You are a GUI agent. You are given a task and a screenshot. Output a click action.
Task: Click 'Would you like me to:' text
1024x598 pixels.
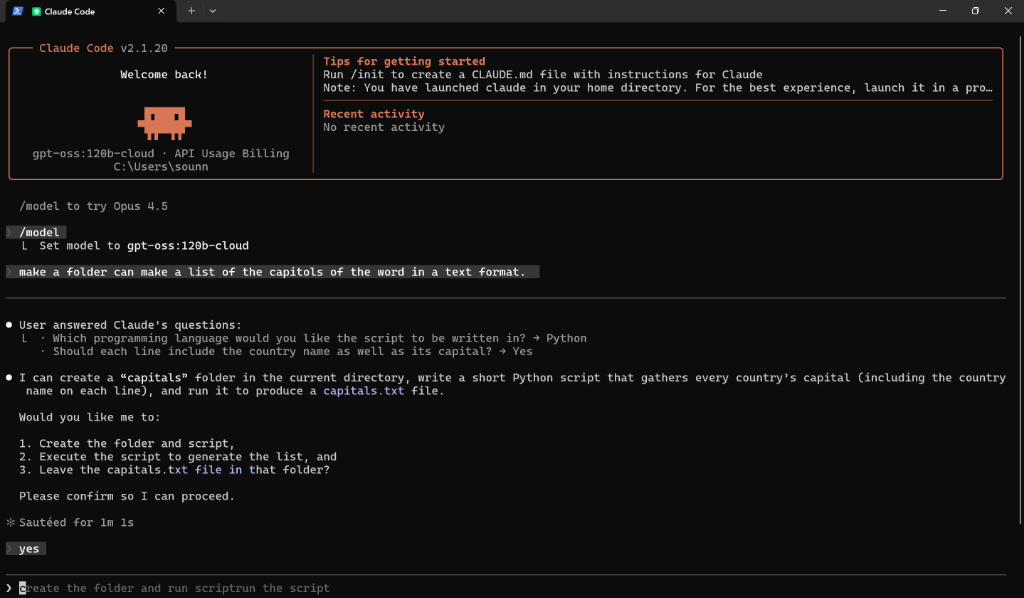(x=89, y=417)
